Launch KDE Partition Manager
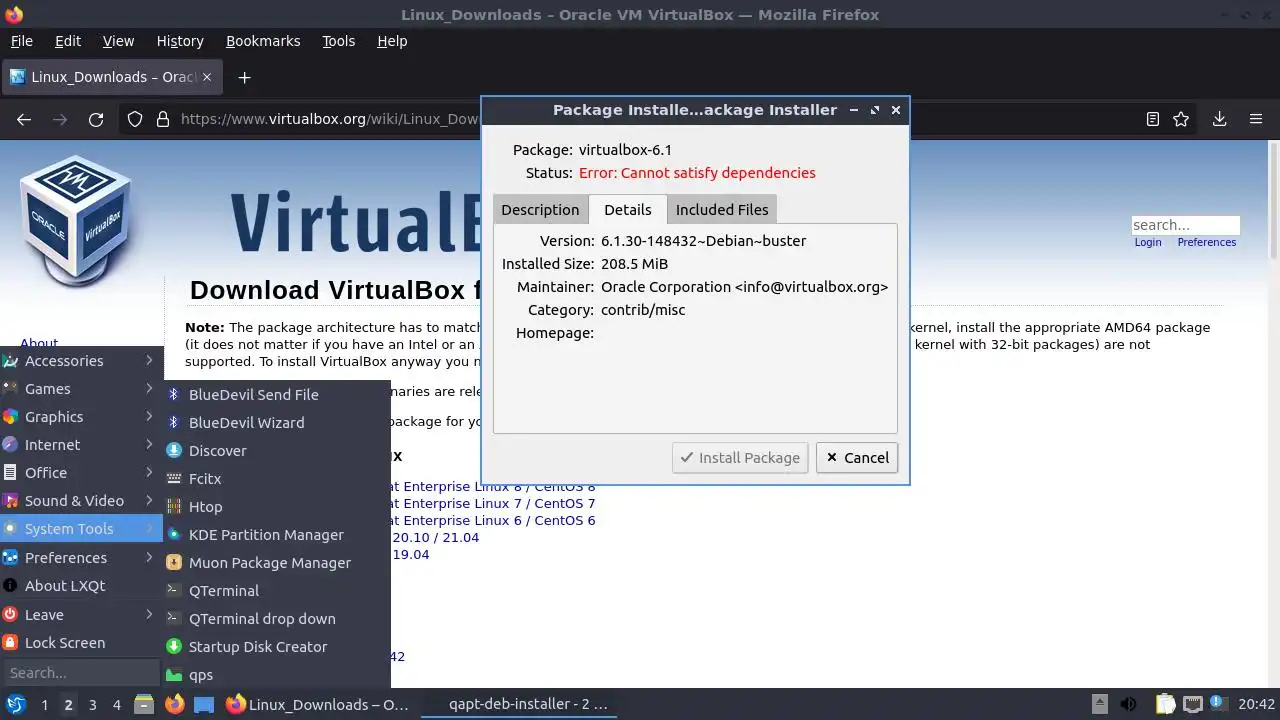The width and height of the screenshot is (1280, 720). point(277,535)
